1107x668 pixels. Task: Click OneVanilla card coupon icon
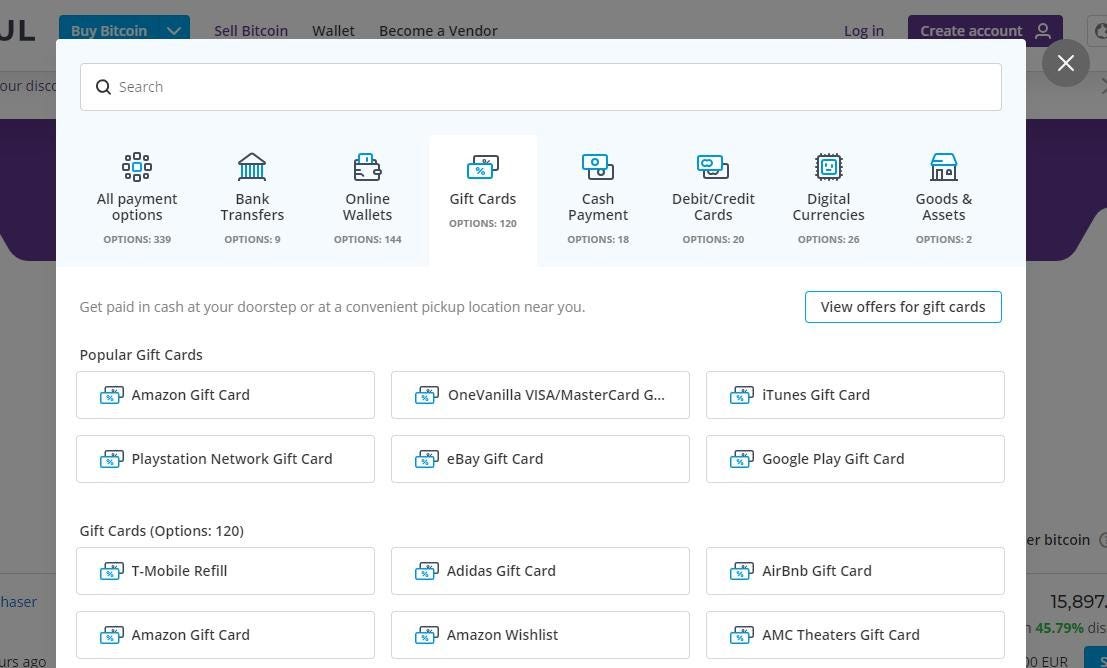click(427, 395)
